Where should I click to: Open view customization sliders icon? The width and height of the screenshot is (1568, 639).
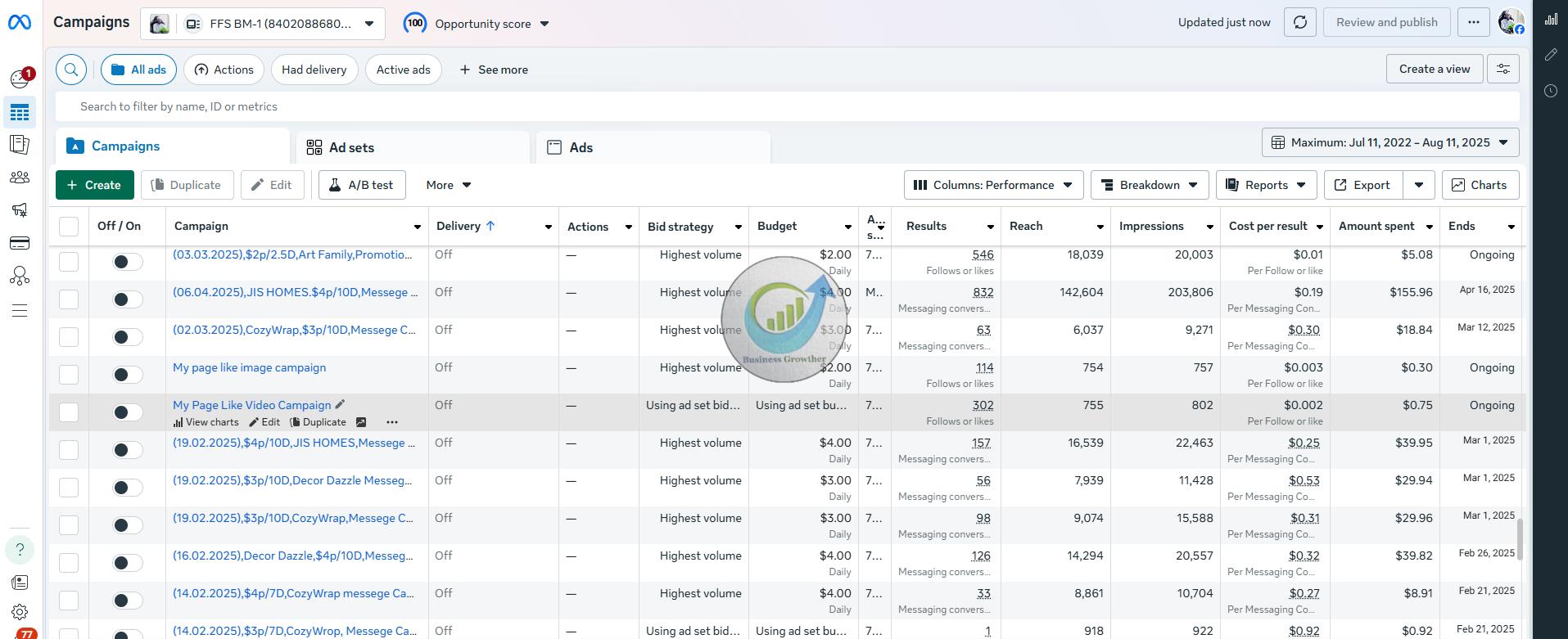coord(1503,70)
